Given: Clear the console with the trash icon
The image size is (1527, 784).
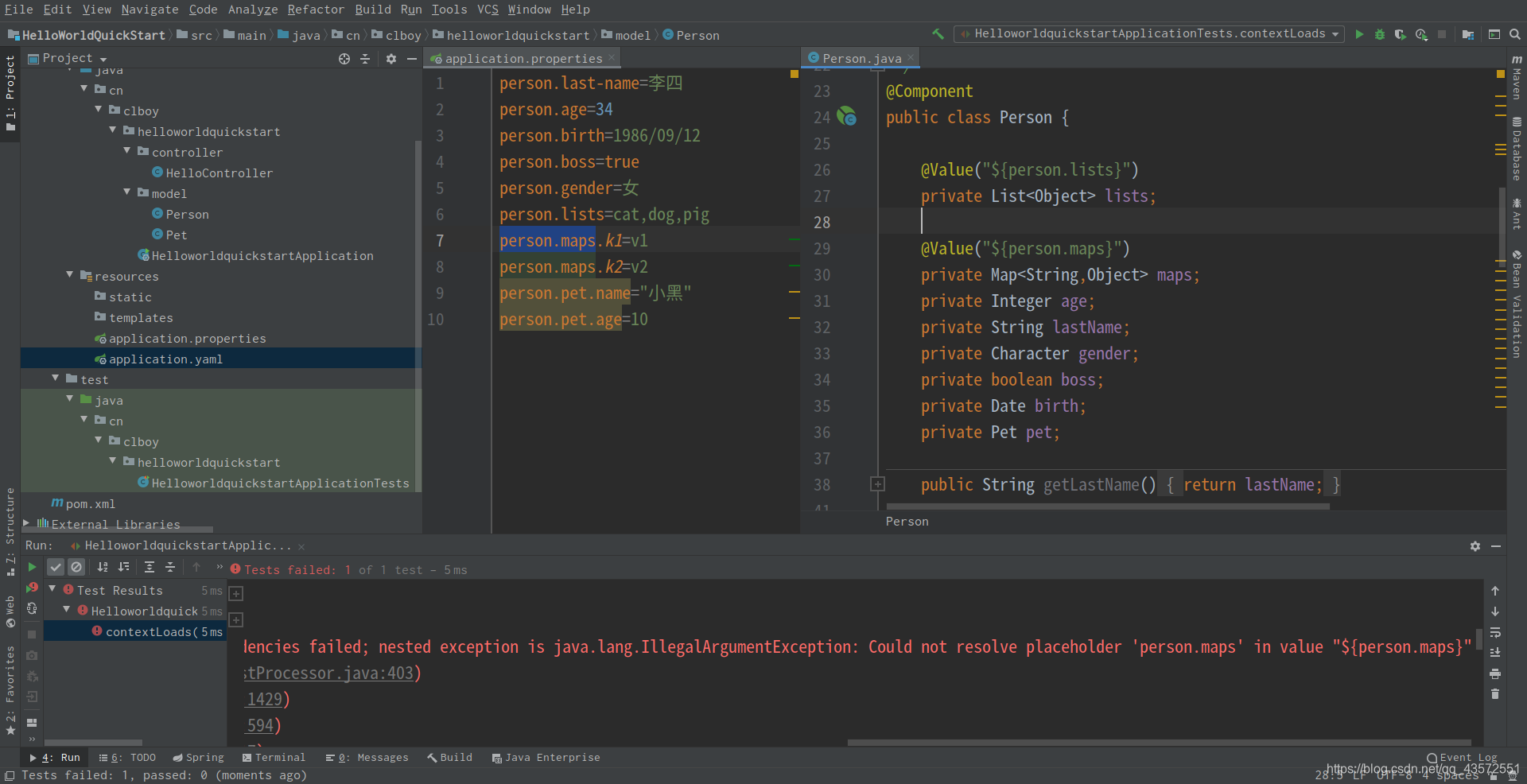Looking at the screenshot, I should point(1495,694).
